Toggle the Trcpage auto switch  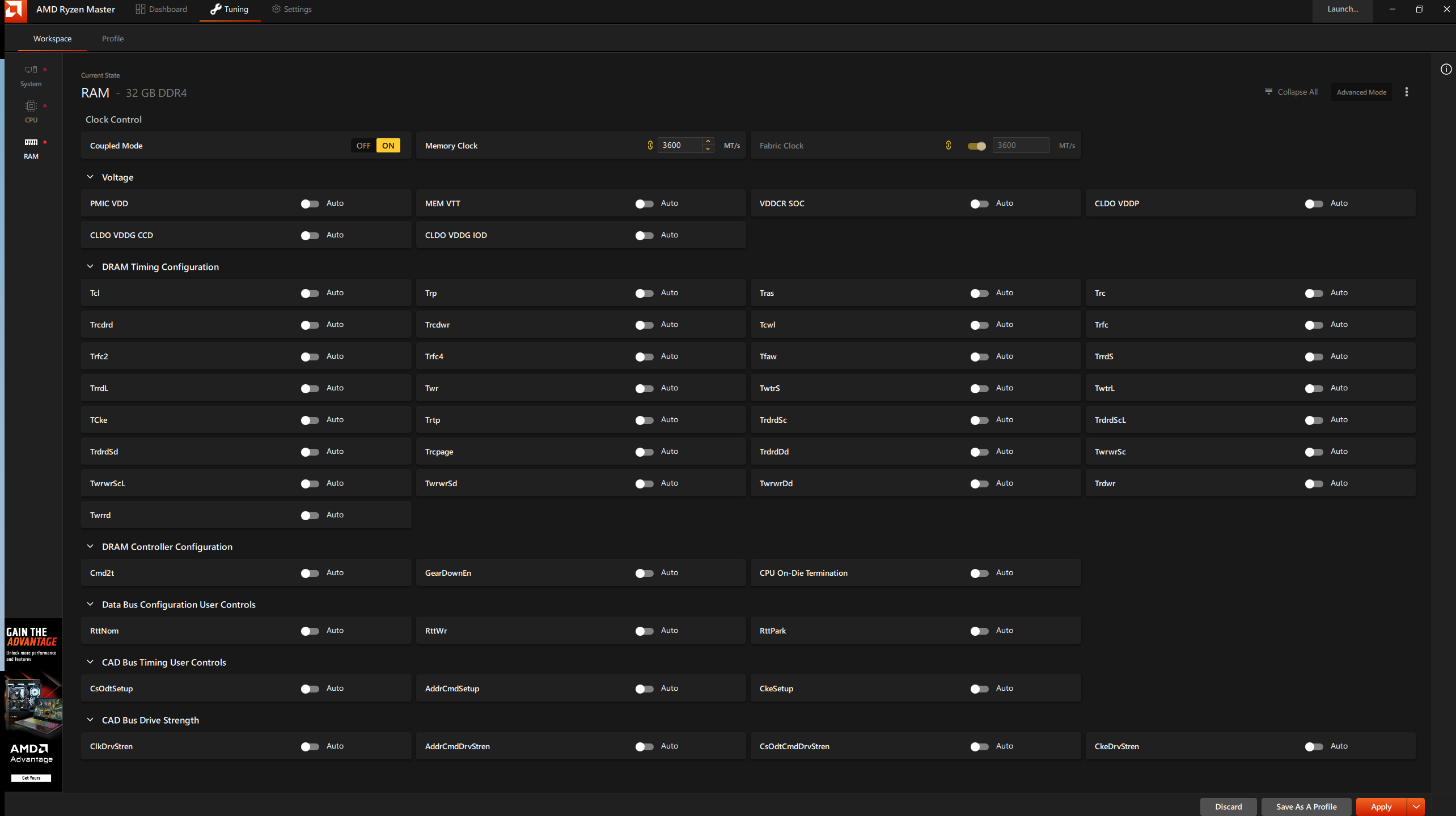click(x=644, y=452)
